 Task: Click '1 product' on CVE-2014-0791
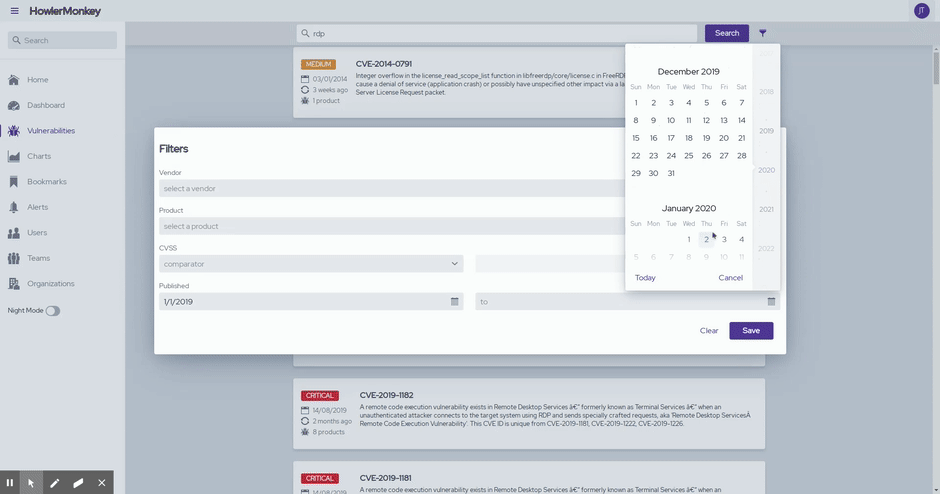[326, 101]
